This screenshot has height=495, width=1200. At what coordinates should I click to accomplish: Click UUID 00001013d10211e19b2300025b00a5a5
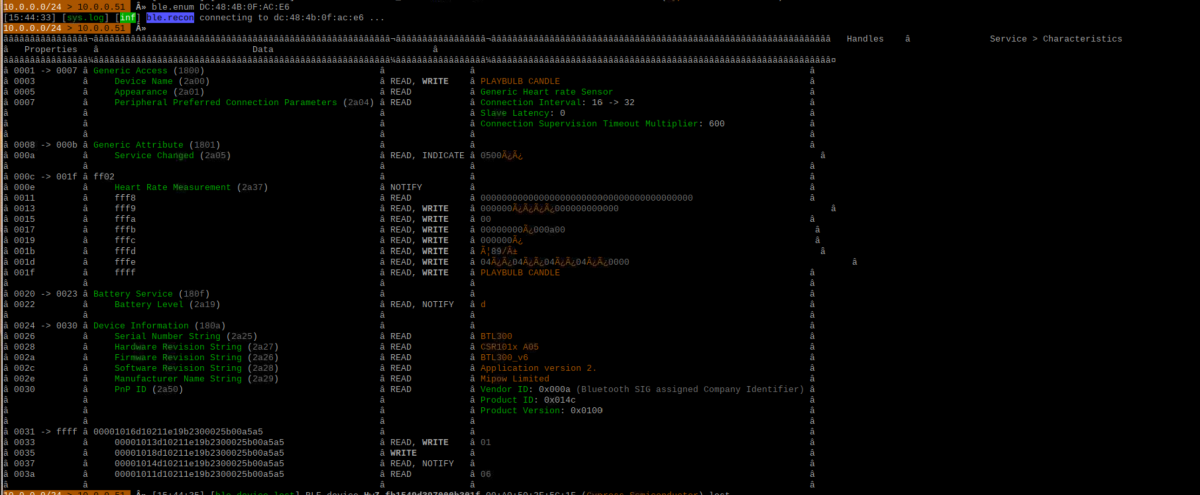pyautogui.click(x=199, y=442)
